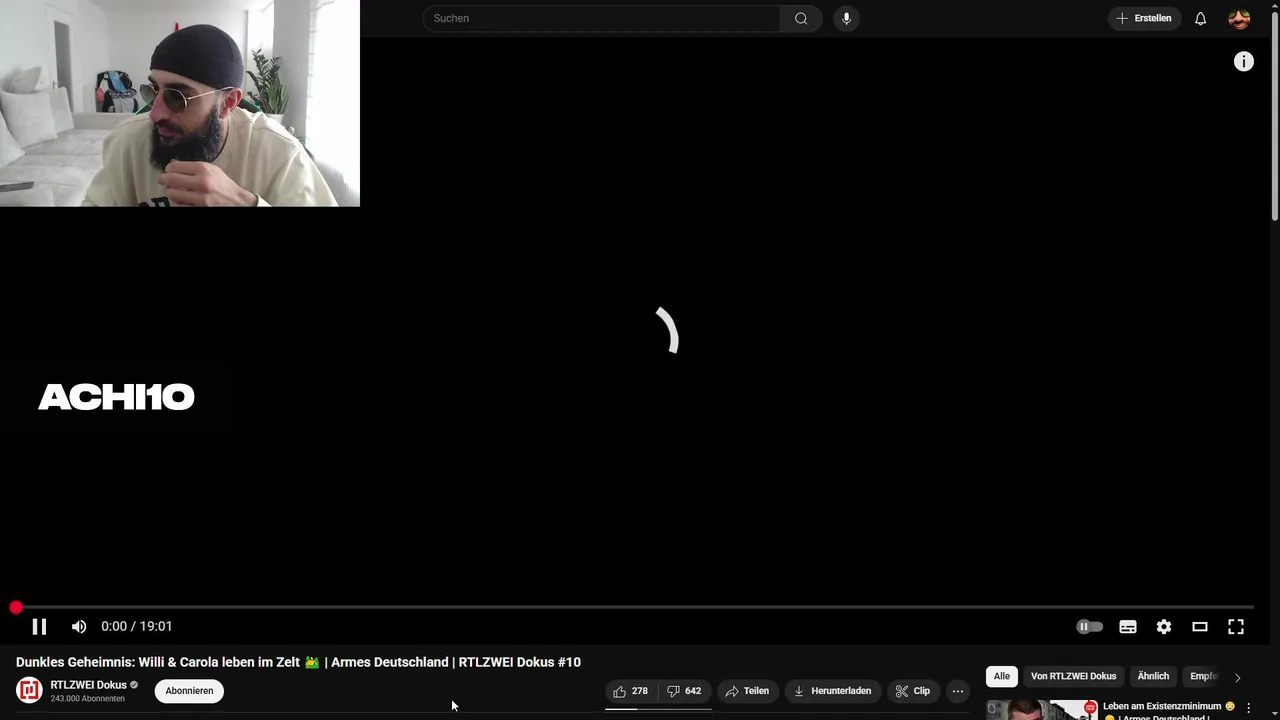Open RTLZWEI Dokus channel avatar
This screenshot has height=720, width=1280.
coord(29,690)
